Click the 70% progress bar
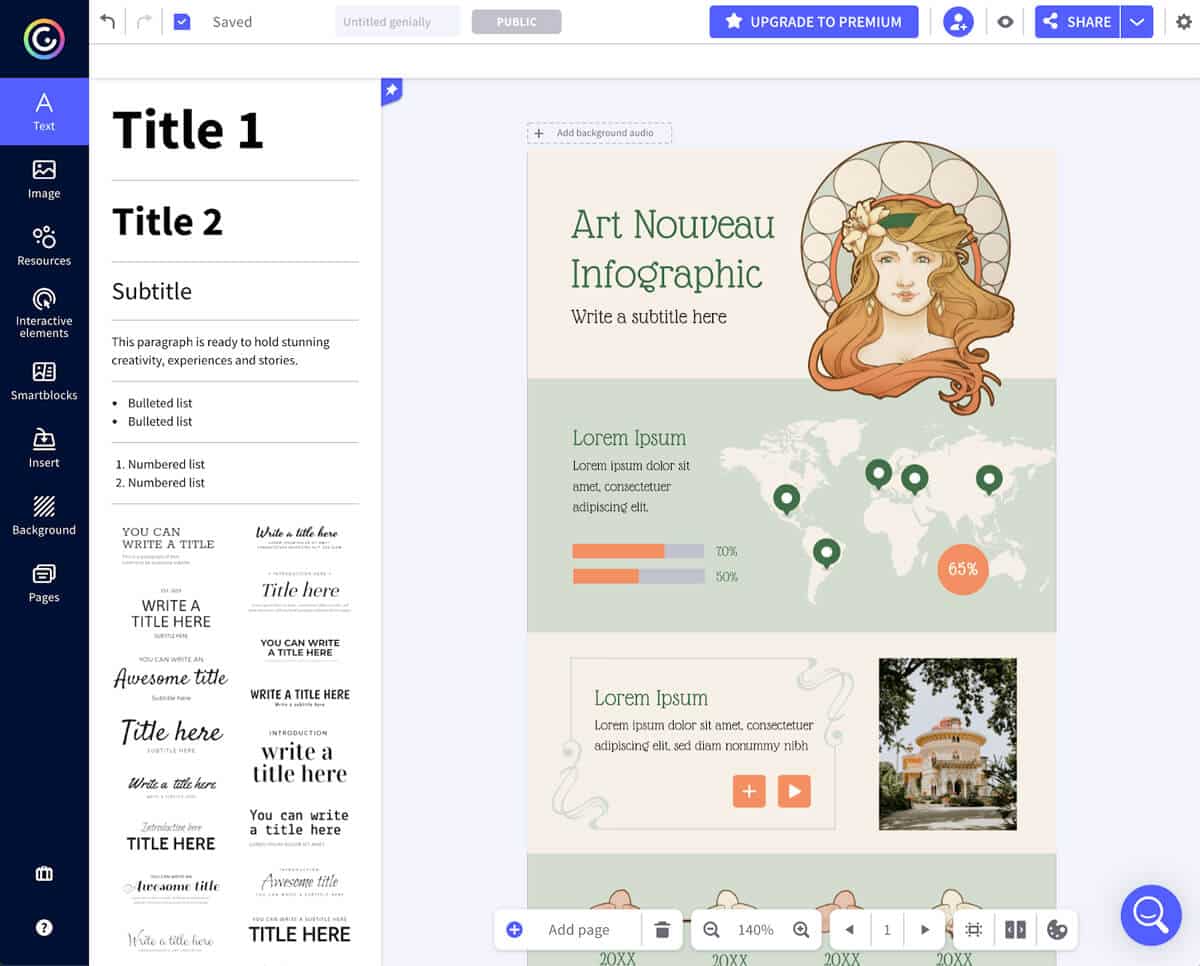Image resolution: width=1200 pixels, height=966 pixels. tap(638, 551)
